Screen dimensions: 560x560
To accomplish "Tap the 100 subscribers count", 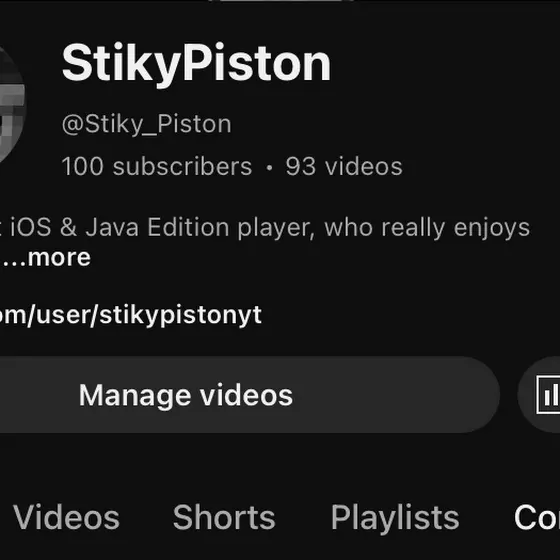I will (157, 166).
